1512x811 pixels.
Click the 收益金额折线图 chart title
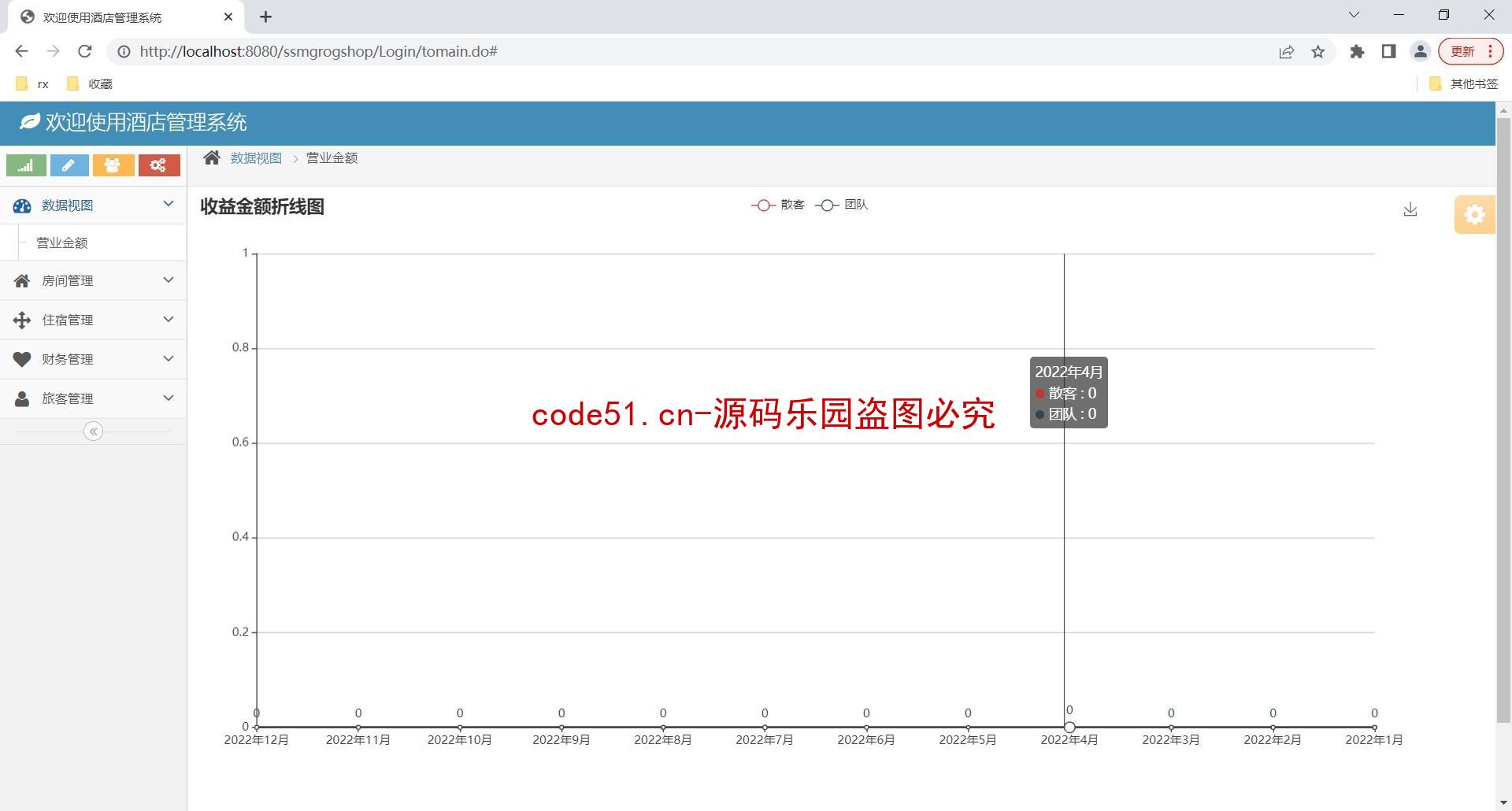coord(262,206)
